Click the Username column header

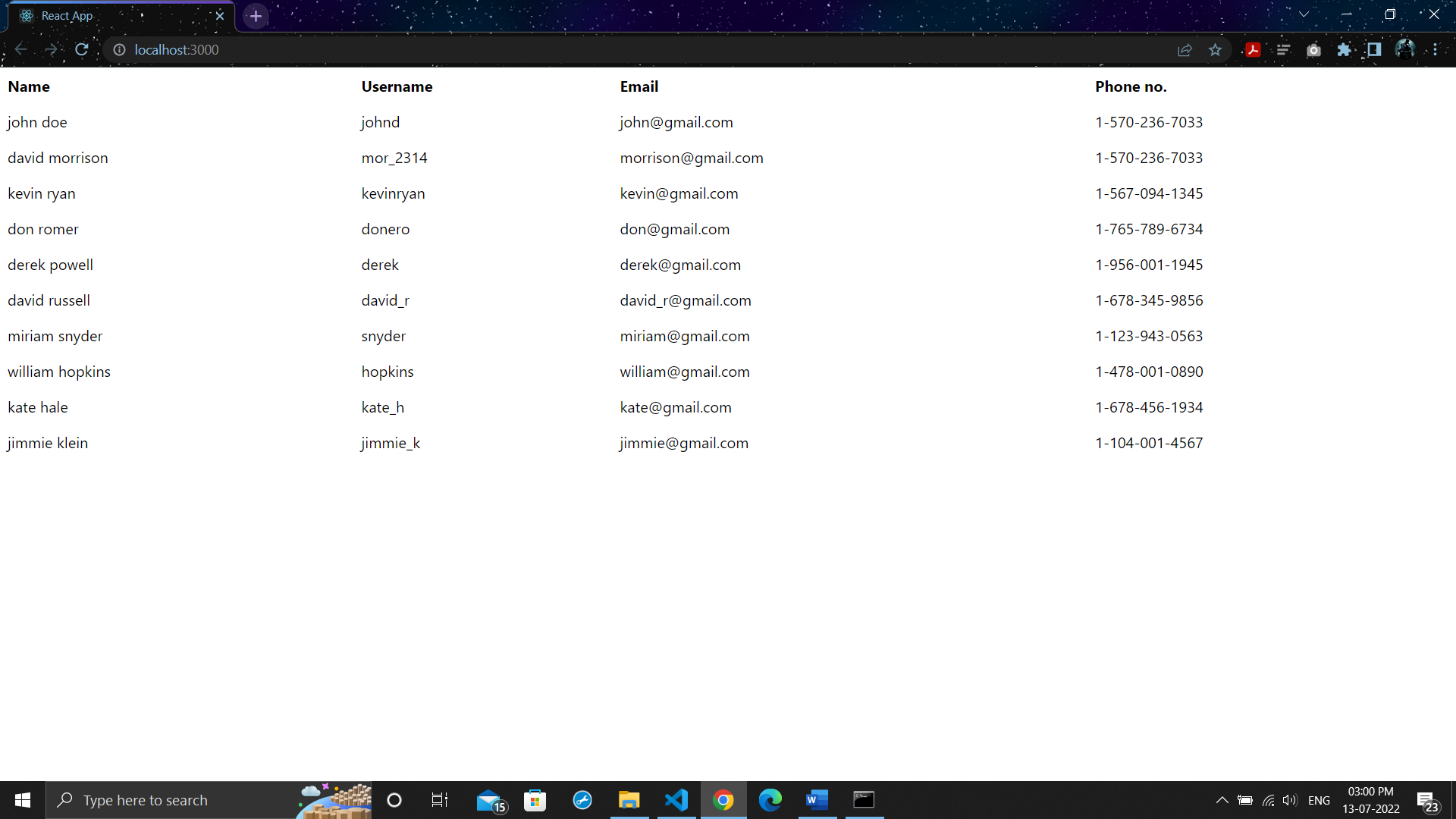[397, 86]
